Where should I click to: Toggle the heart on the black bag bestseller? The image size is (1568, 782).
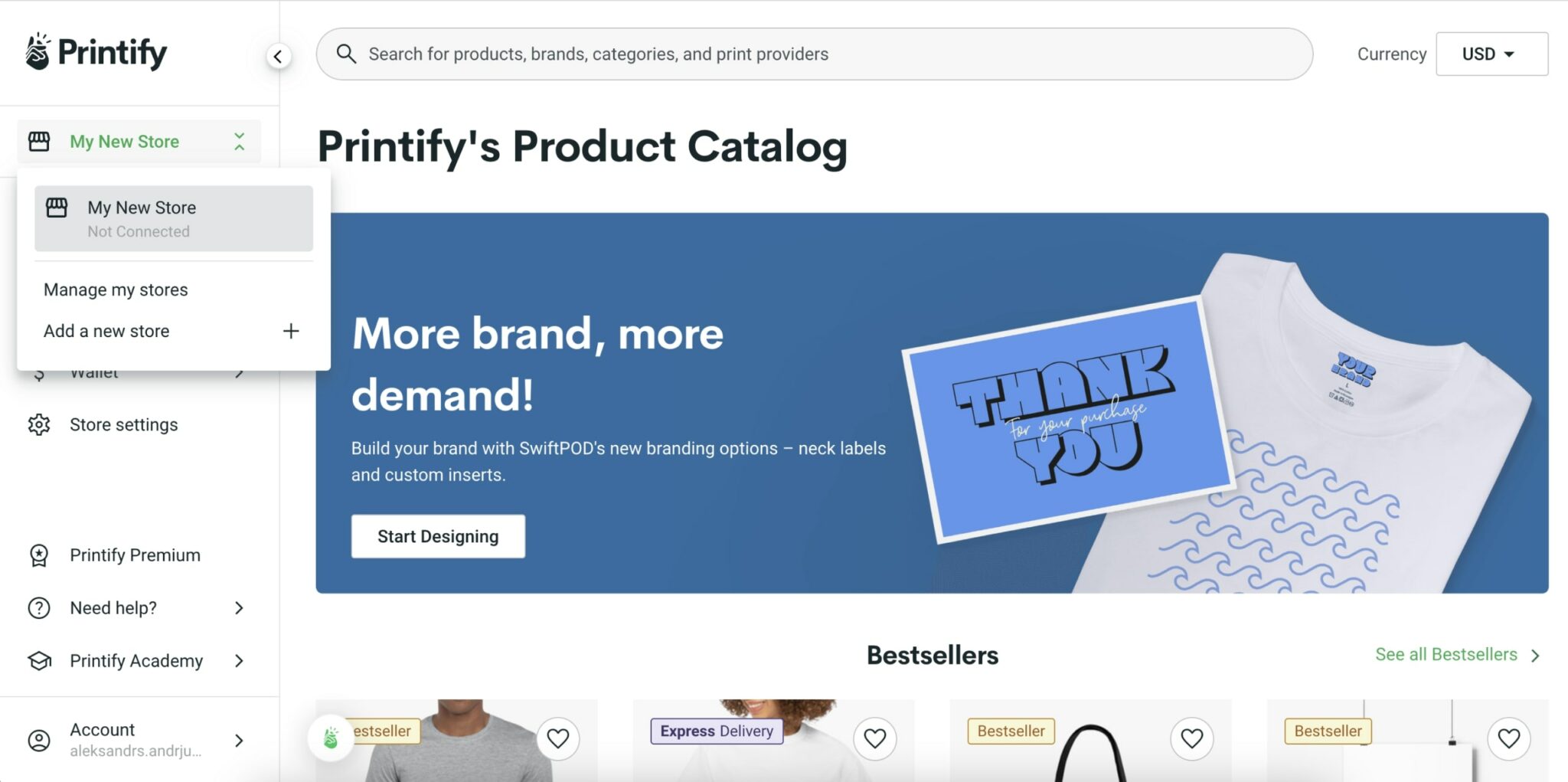click(x=1192, y=738)
